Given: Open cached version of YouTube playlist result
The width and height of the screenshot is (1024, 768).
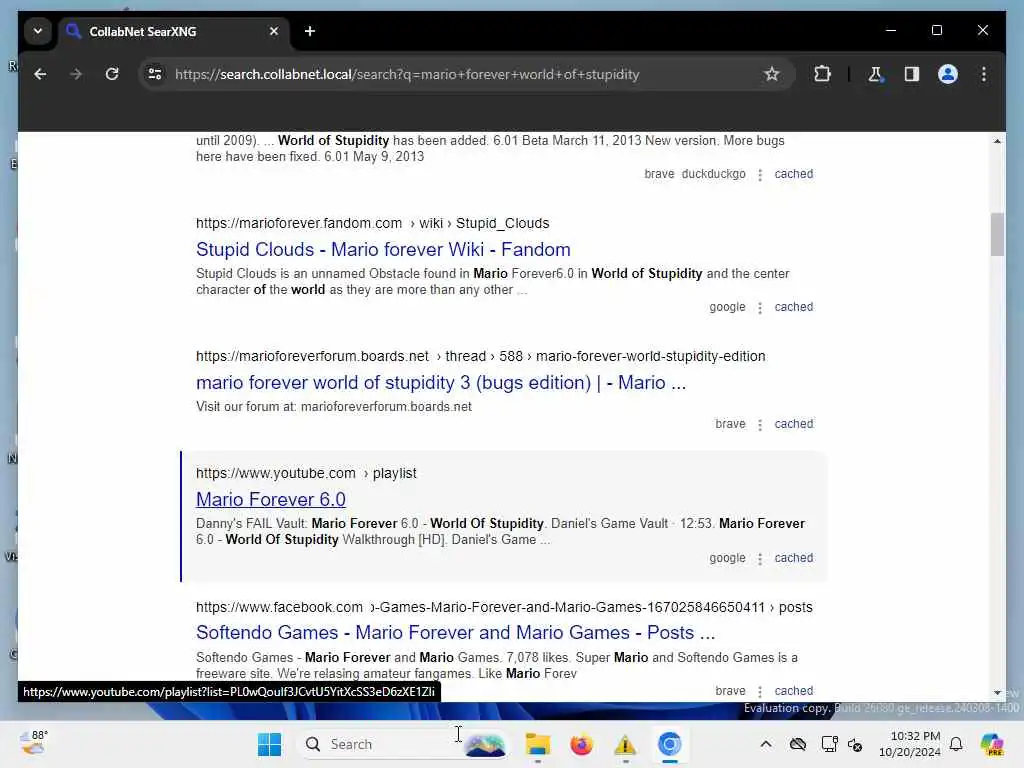Looking at the screenshot, I should tap(793, 558).
